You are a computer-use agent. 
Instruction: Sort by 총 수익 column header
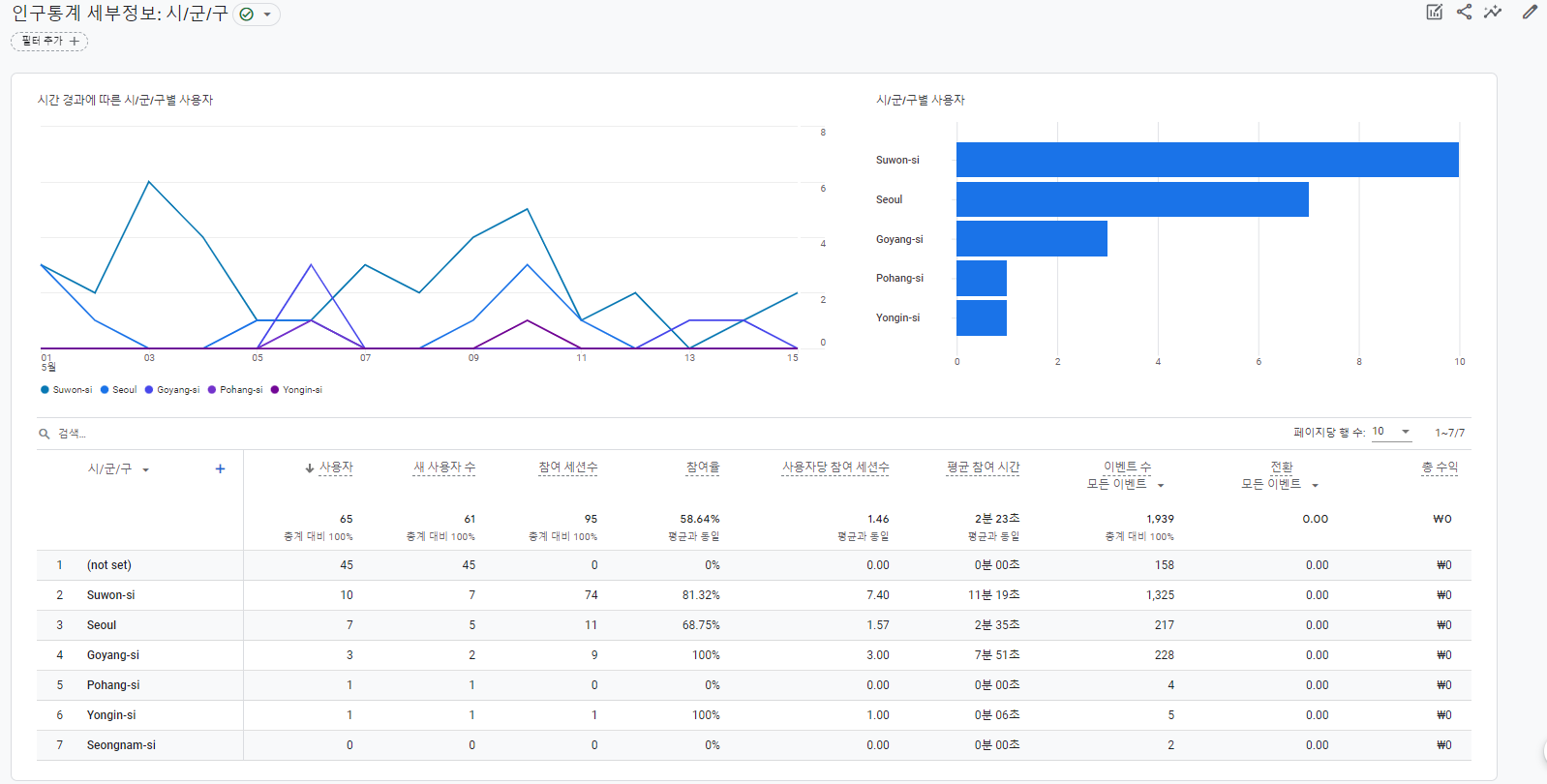coord(1440,467)
